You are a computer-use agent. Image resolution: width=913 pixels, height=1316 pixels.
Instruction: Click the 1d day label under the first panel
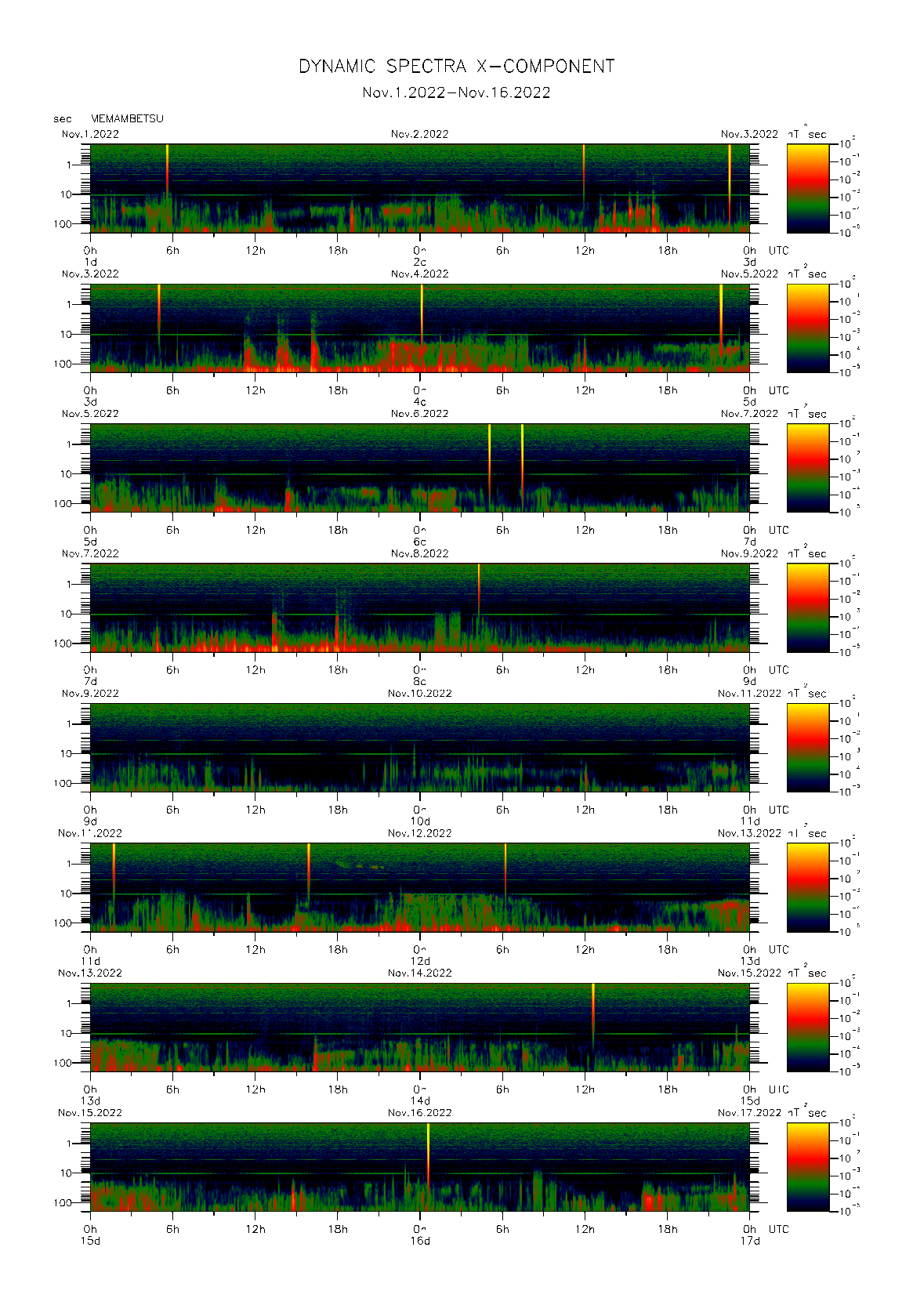[90, 262]
